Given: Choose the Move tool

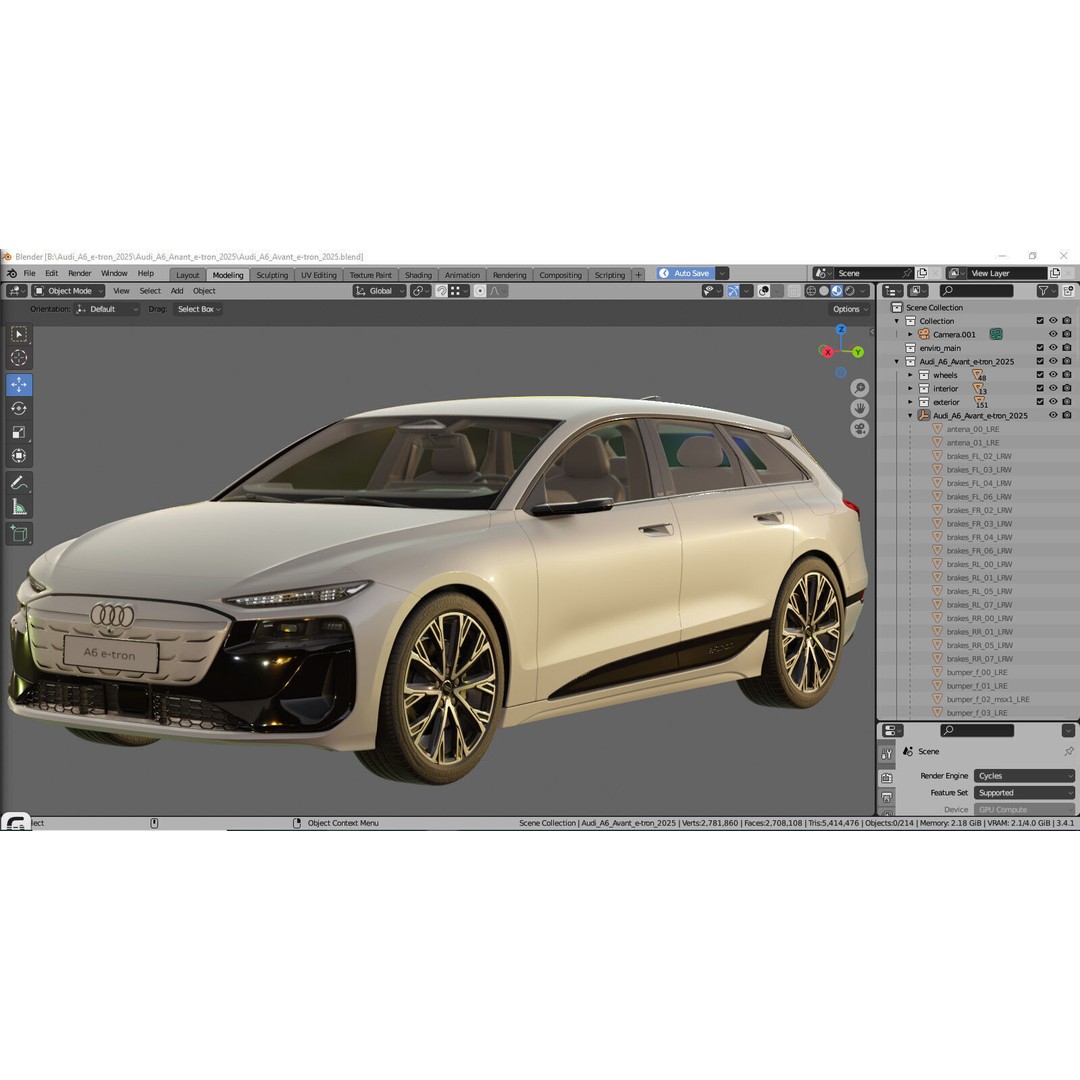Looking at the screenshot, I should pyautogui.click(x=19, y=384).
